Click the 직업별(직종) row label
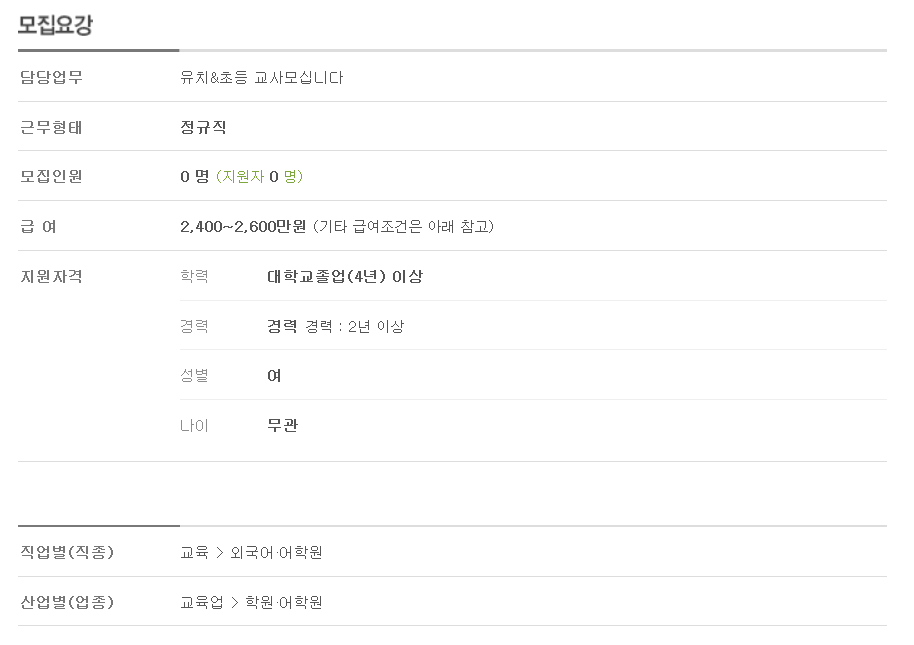This screenshot has height=645, width=914. [67, 552]
